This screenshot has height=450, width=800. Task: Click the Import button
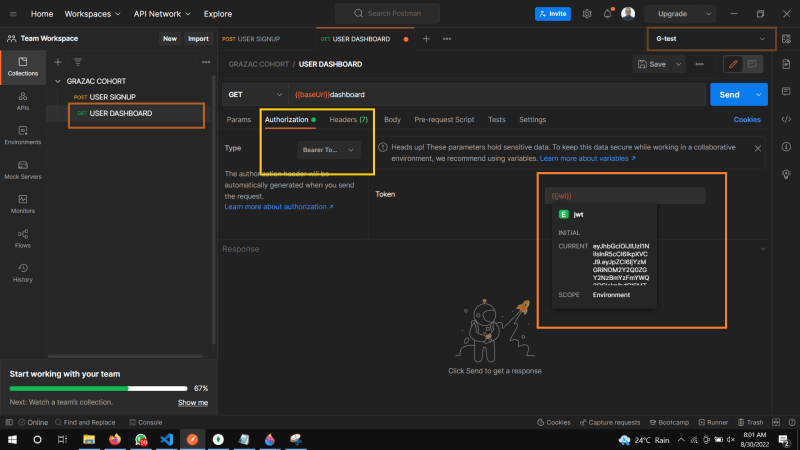point(198,39)
